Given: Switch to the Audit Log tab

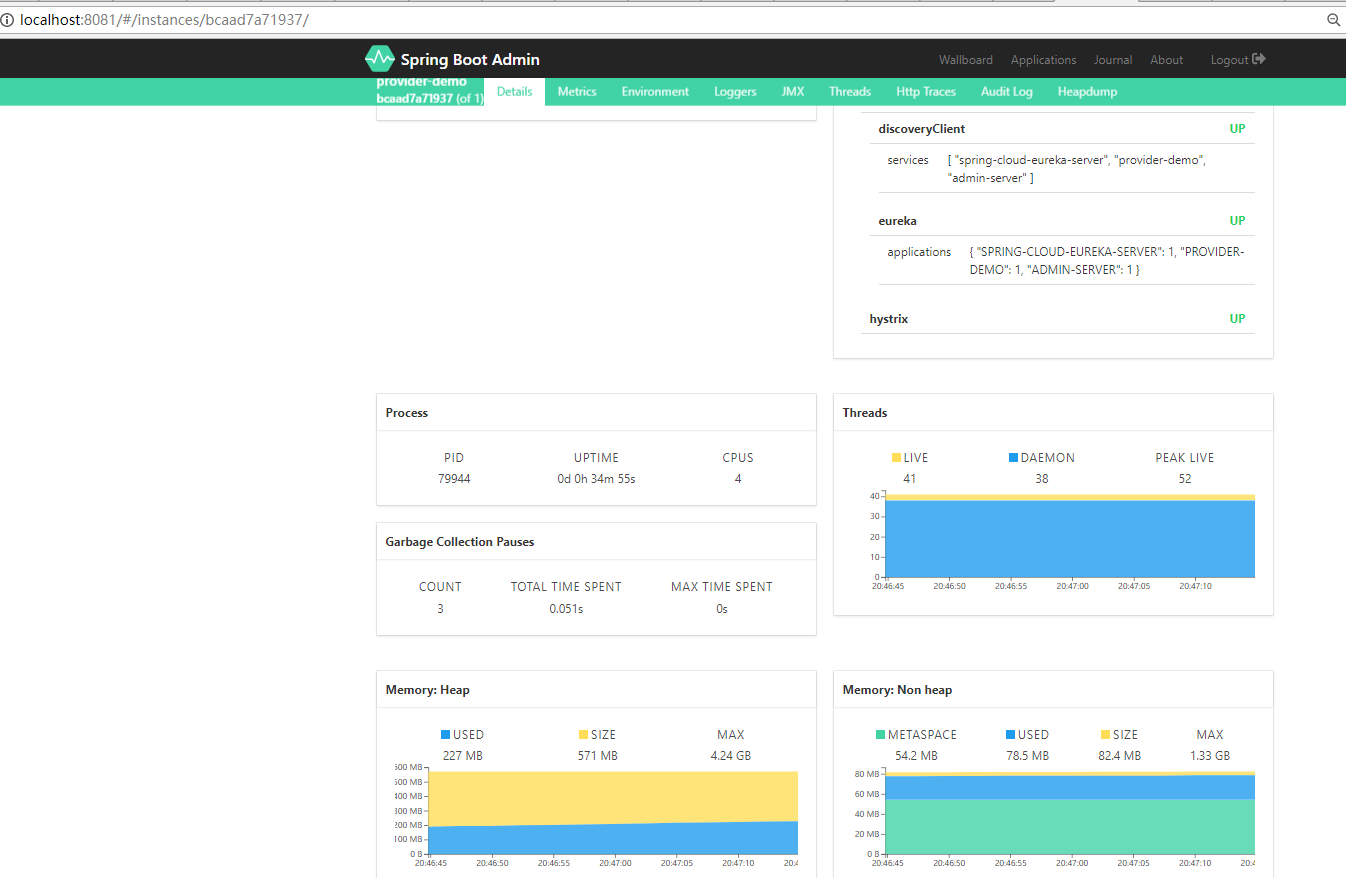Looking at the screenshot, I should 1007,91.
